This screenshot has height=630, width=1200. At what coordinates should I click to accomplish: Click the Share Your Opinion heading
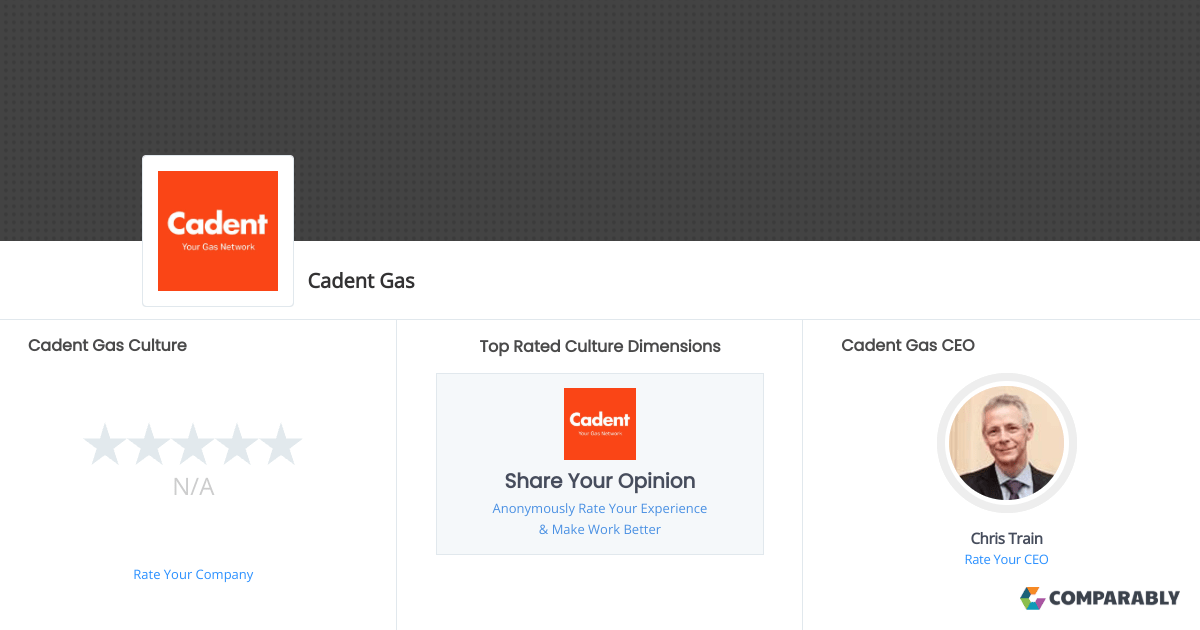[600, 481]
